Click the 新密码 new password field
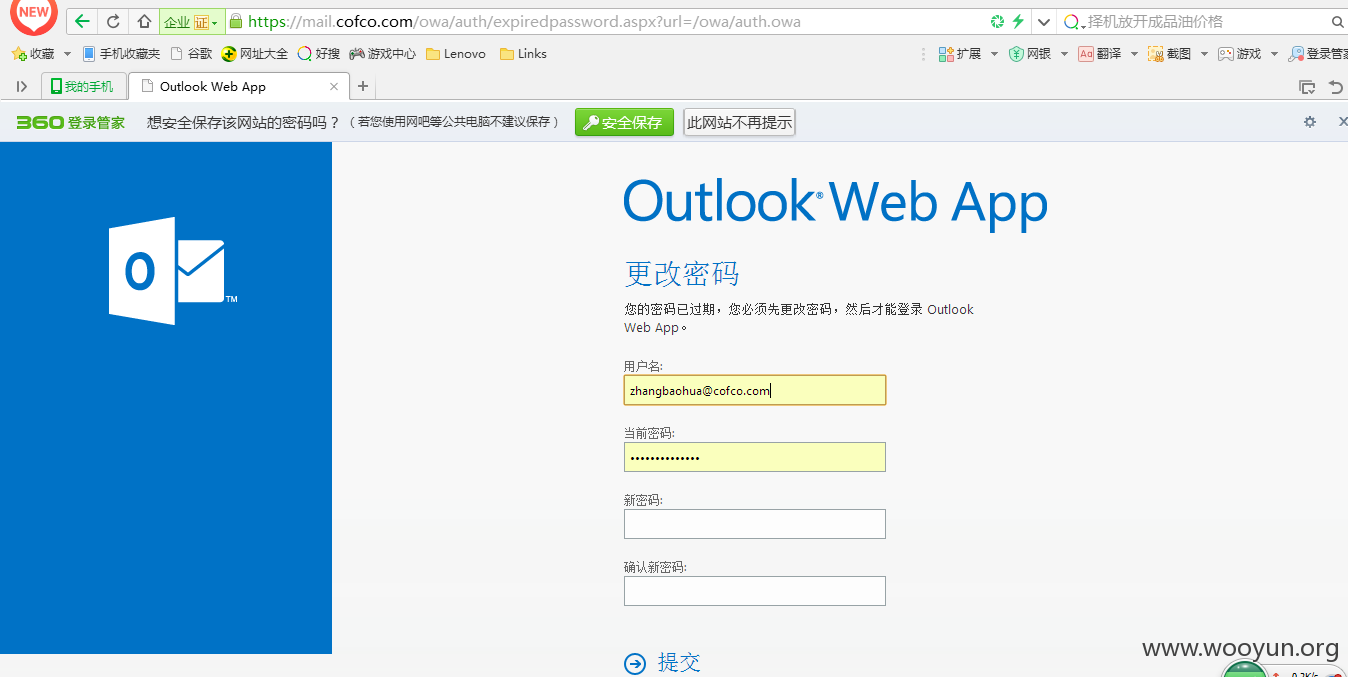The image size is (1348, 677). coord(755,524)
